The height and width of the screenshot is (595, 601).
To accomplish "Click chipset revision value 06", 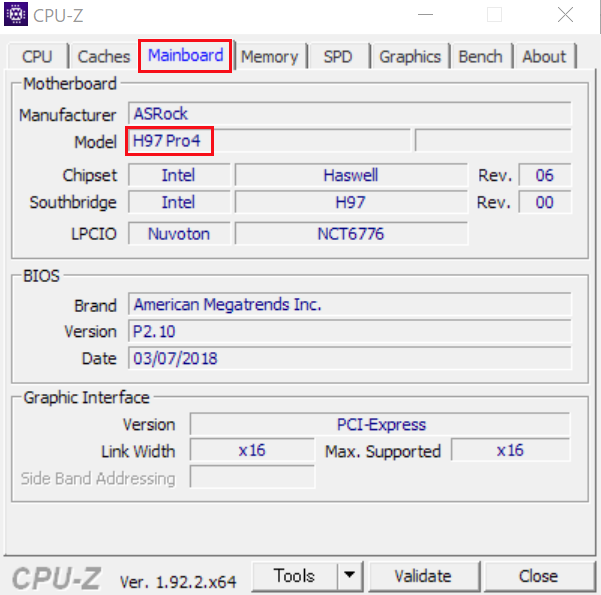I will pos(545,175).
